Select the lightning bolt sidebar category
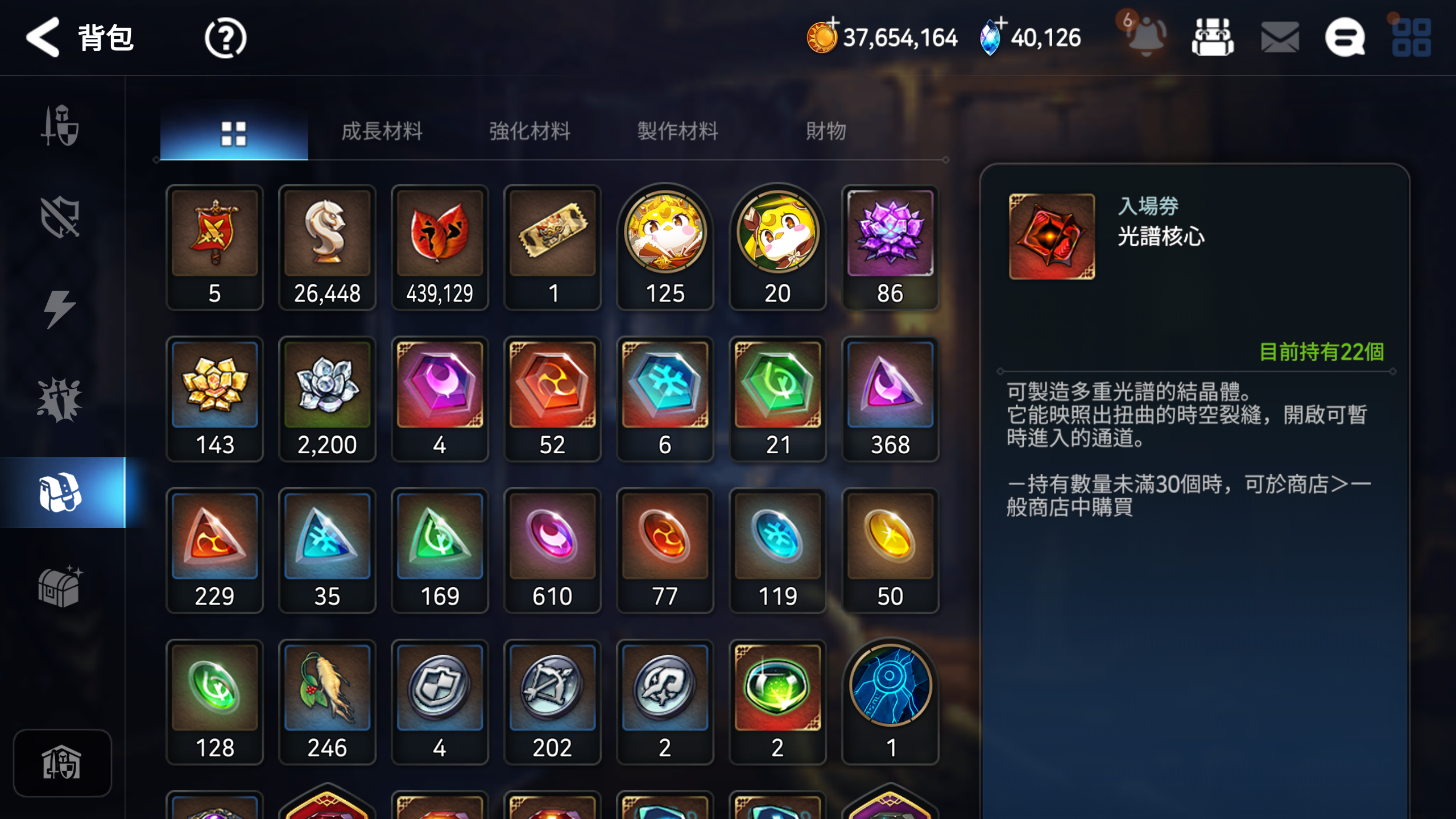Viewport: 1456px width, 819px height. (59, 309)
